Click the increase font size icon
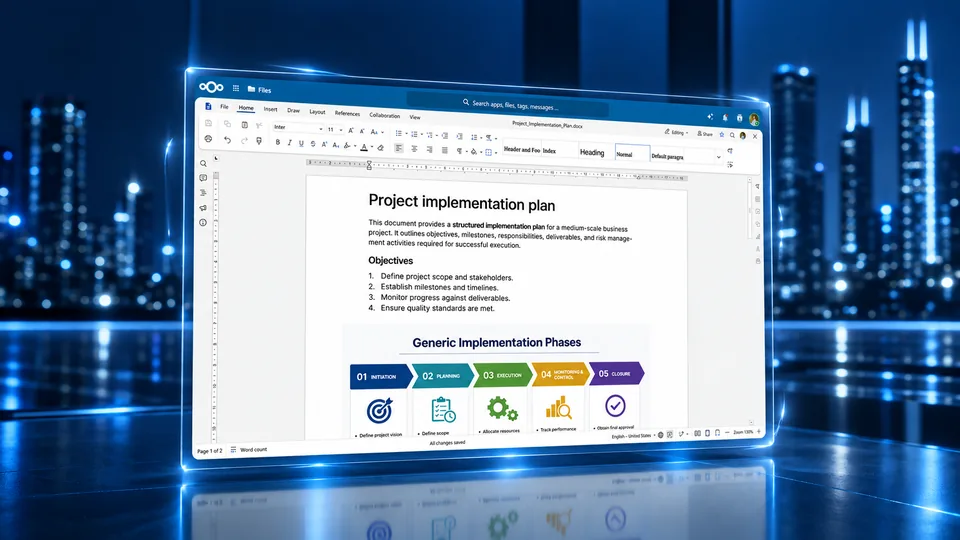This screenshot has height=540, width=960. tap(351, 130)
